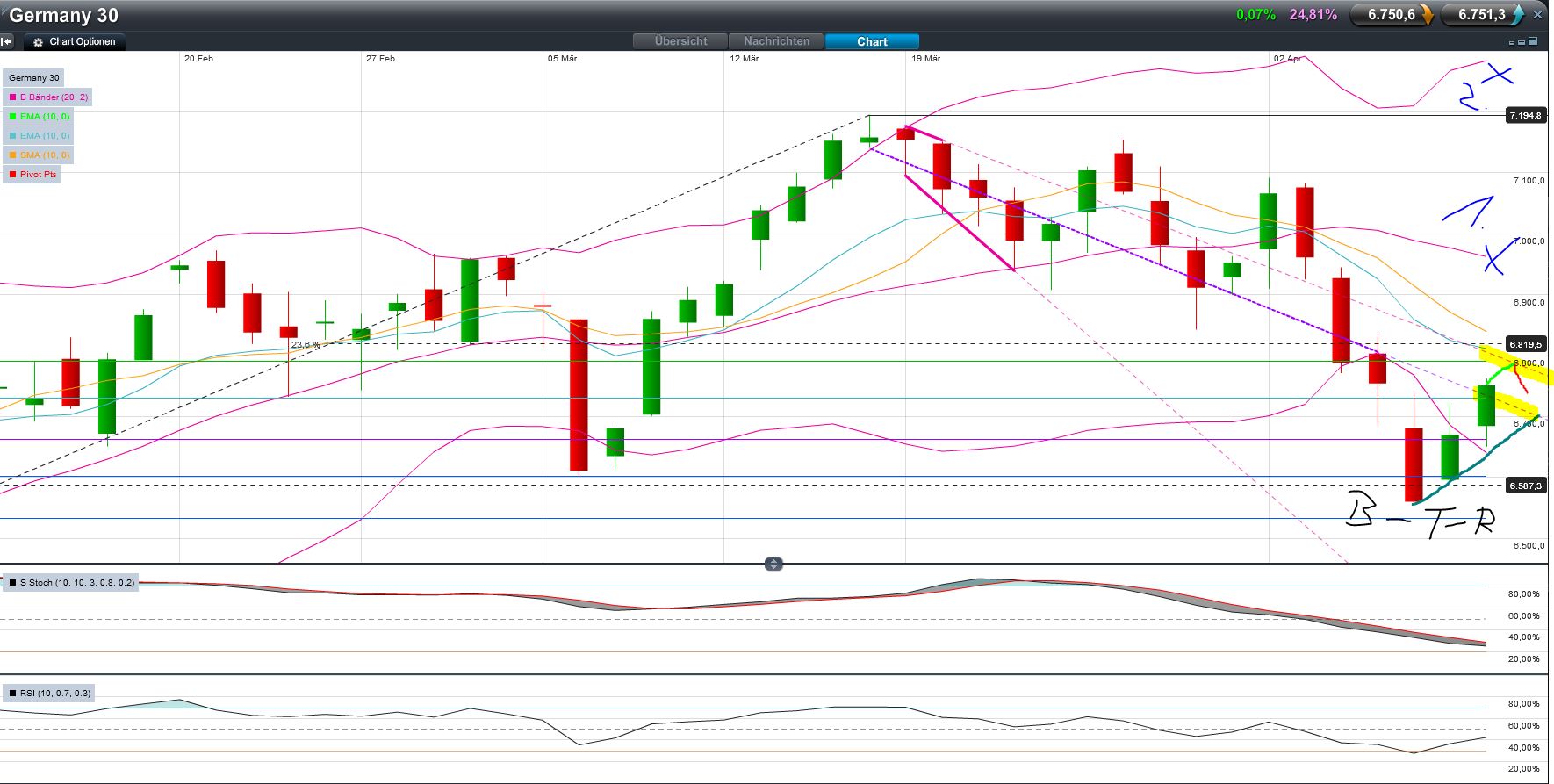Click the Germany 30 legend label
The image size is (1554, 784).
point(33,78)
